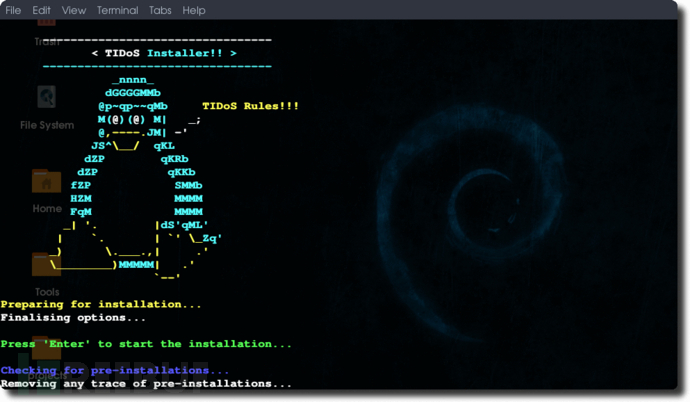Click 'Press Enter to start the installation' line

click(146, 344)
